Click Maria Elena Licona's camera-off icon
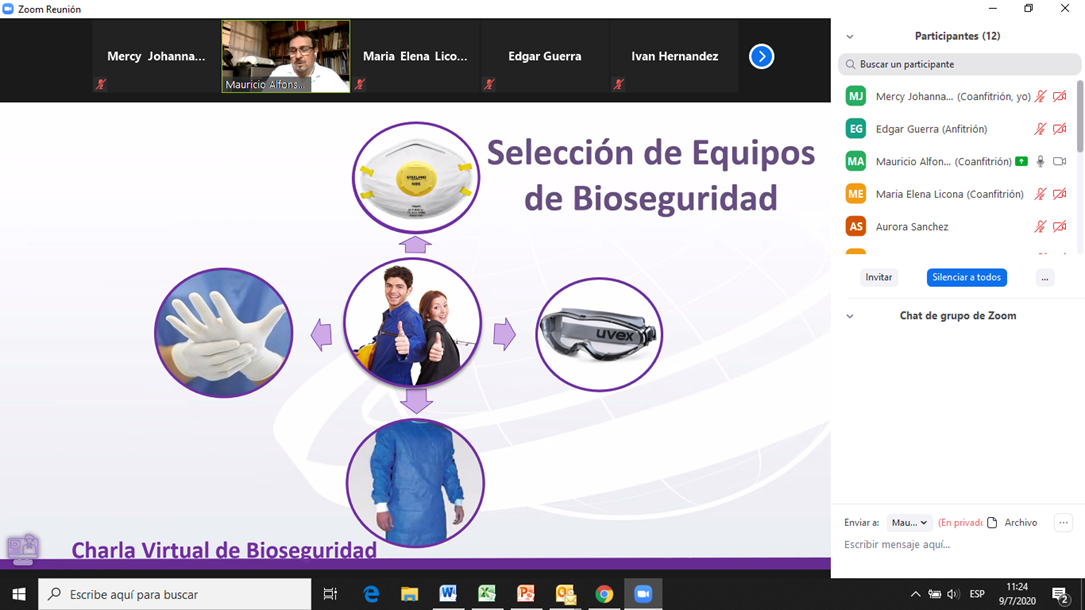The width and height of the screenshot is (1085, 610). point(1059,194)
